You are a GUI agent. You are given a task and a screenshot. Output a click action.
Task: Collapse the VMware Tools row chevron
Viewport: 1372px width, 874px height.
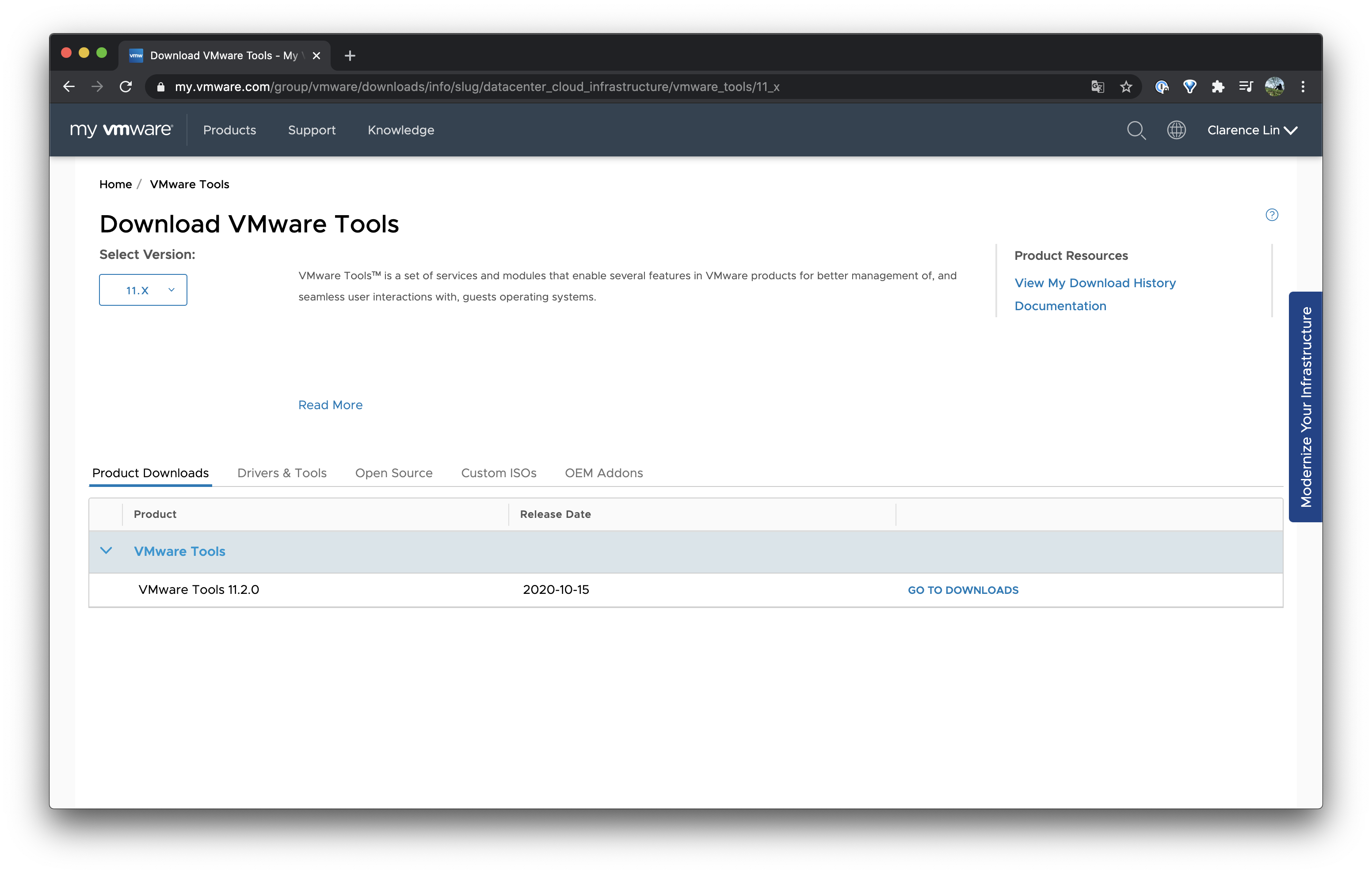pyautogui.click(x=106, y=551)
